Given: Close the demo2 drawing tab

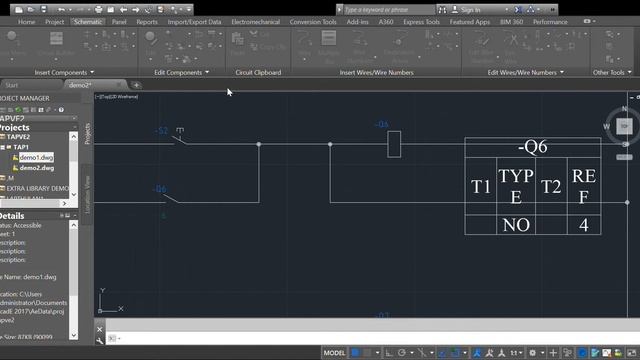Looking at the screenshot, I should click(119, 84).
